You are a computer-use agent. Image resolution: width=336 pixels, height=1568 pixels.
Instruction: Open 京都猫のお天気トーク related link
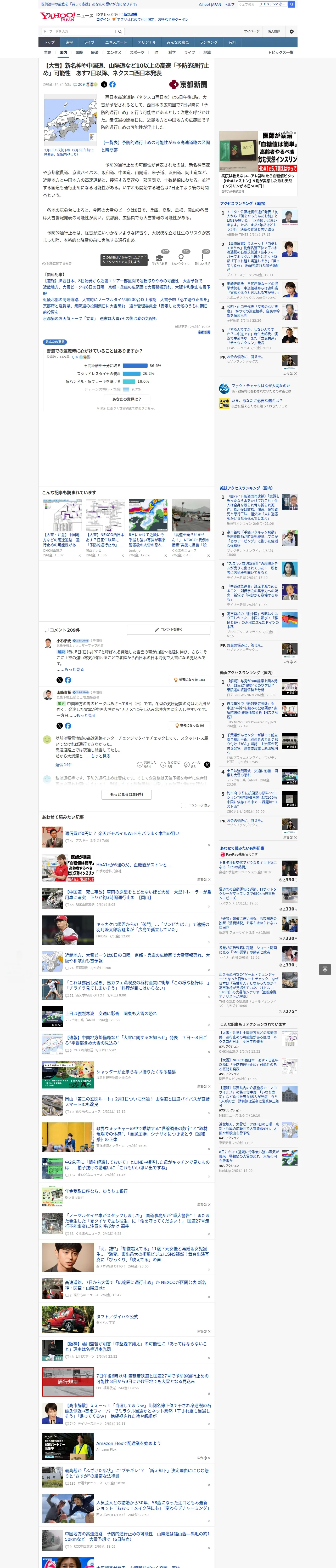click(x=99, y=318)
